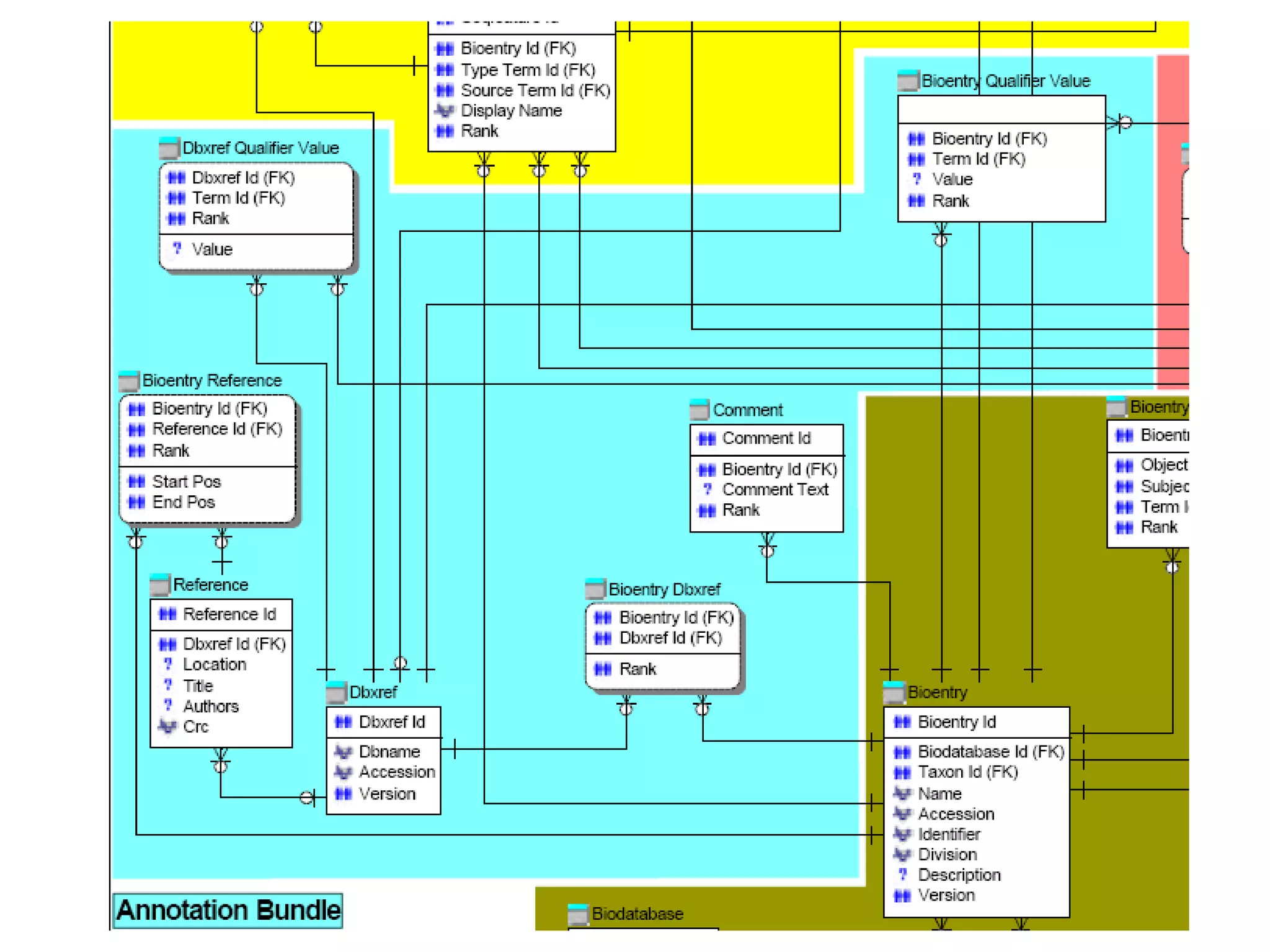
Task: Click the Bioentry Dbxref title text
Action: 664,589
